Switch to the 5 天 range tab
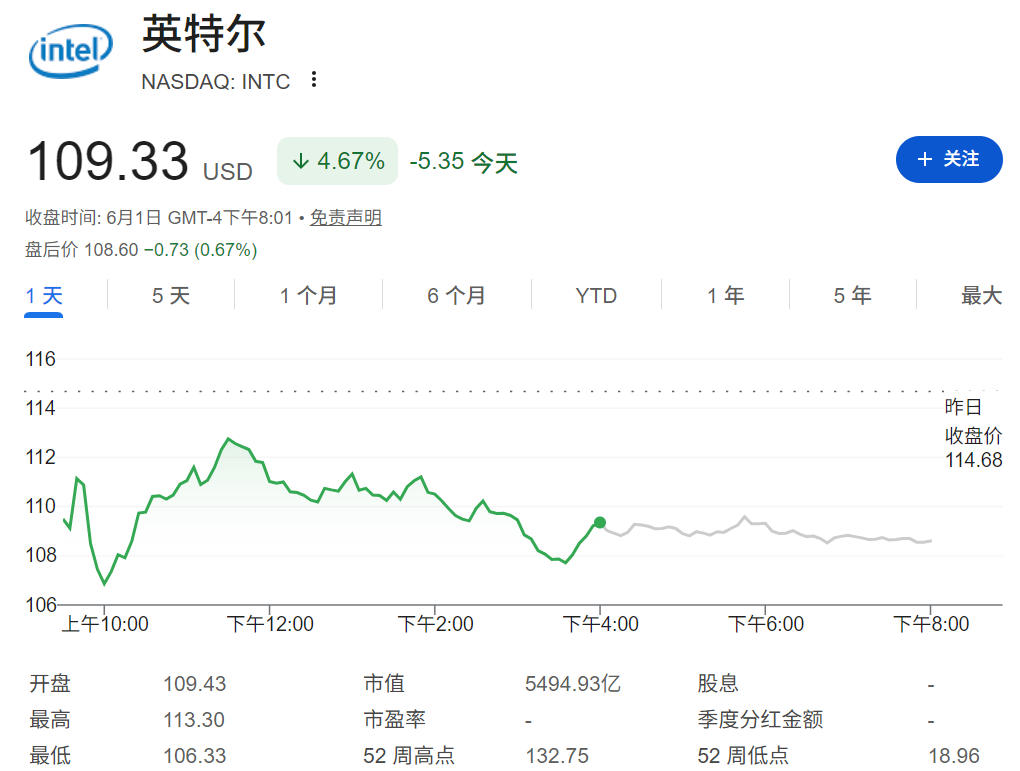Viewport: 1020px width, 771px height. (170, 296)
